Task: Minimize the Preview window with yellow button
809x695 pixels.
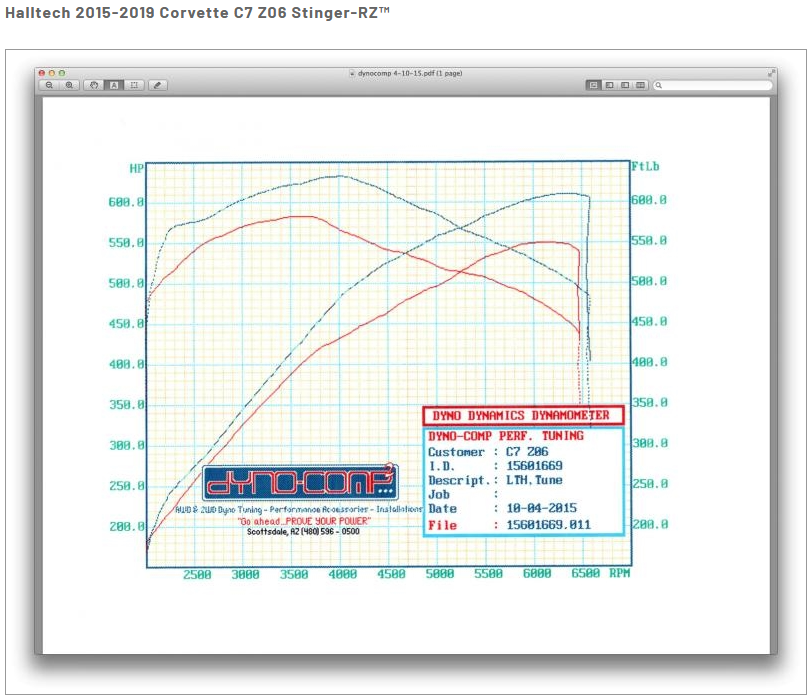Action: coord(52,73)
